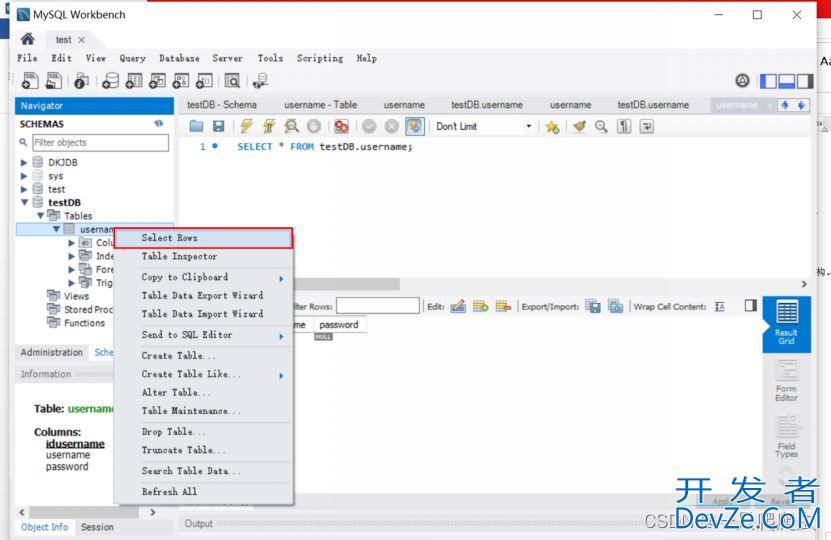Viewport: 831px width, 540px height.
Task: Toggle left sidebar panel visibility
Action: click(x=768, y=81)
